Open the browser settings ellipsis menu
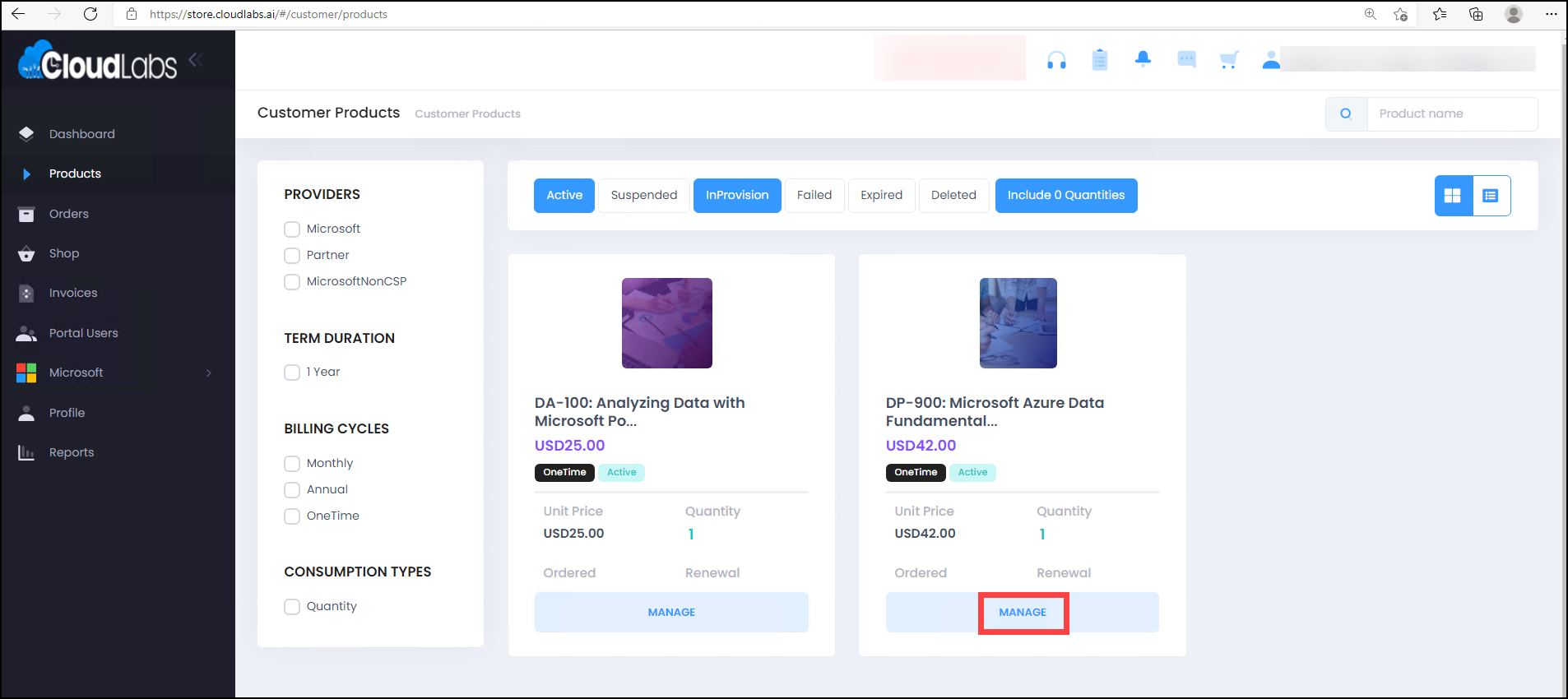Screen dimensions: 1568x699 [1551, 14]
